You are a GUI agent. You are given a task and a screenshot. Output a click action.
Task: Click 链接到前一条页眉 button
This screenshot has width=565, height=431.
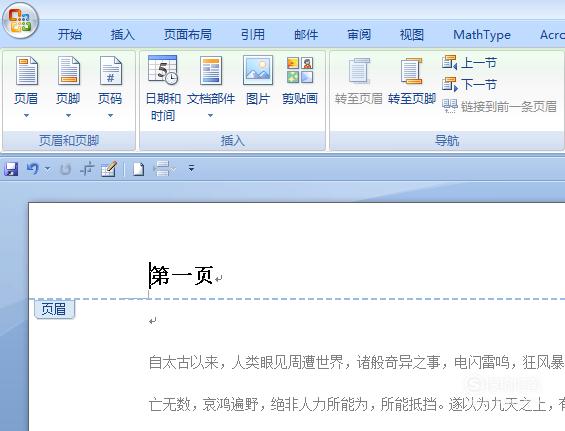tap(499, 107)
